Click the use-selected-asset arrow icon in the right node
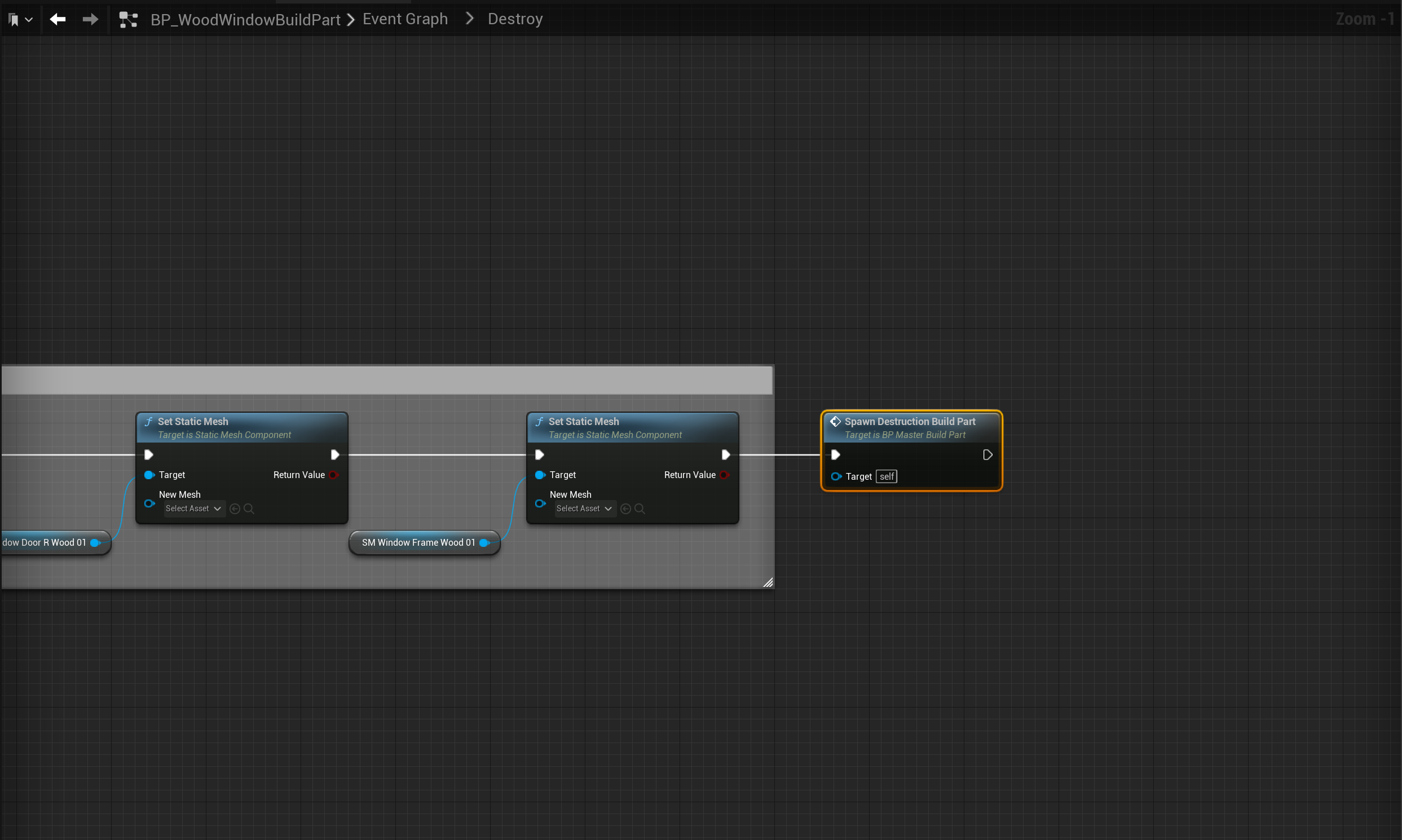 click(625, 509)
